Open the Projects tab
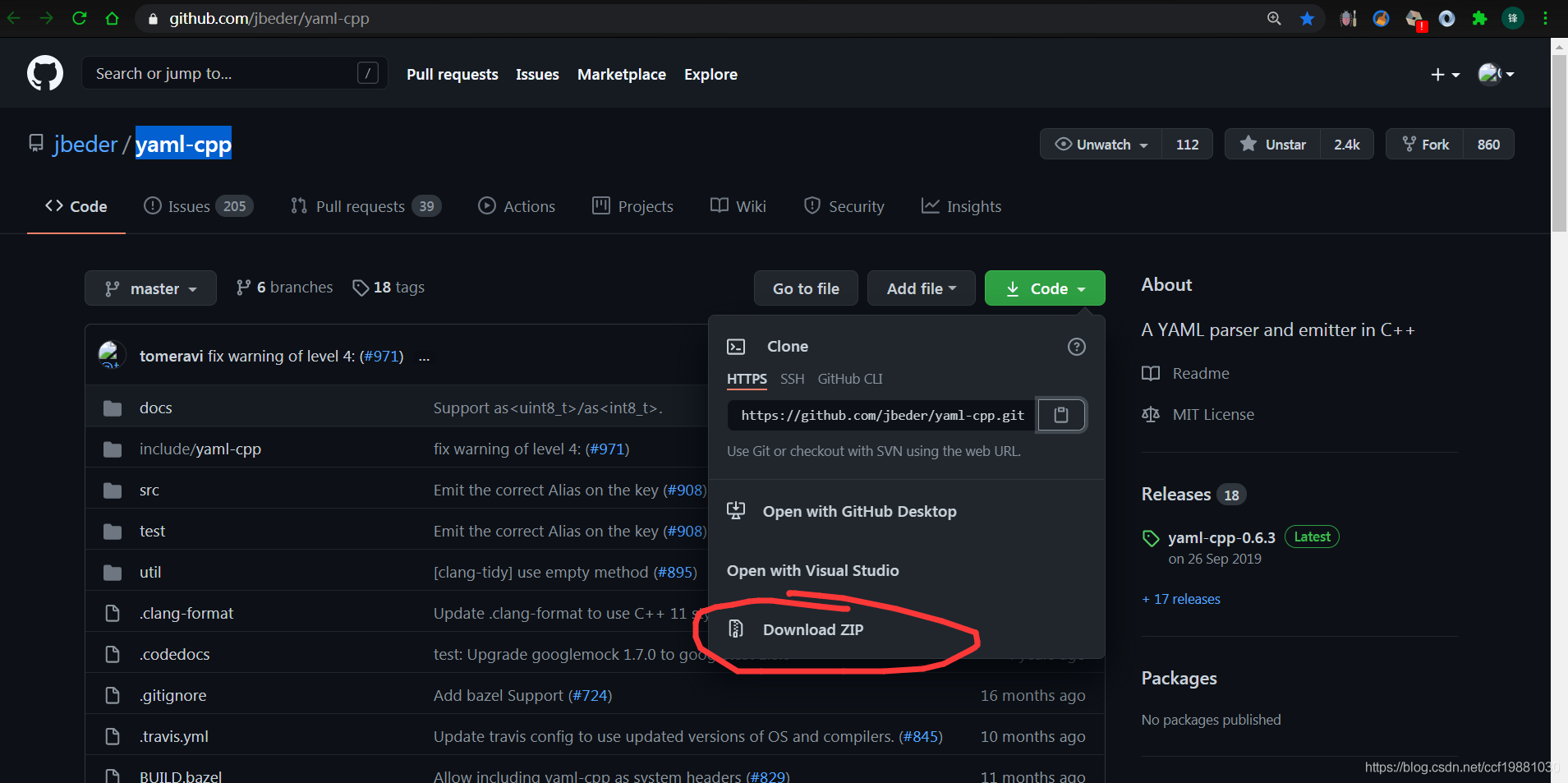Screen dimensions: 1568x783 (x=632, y=206)
